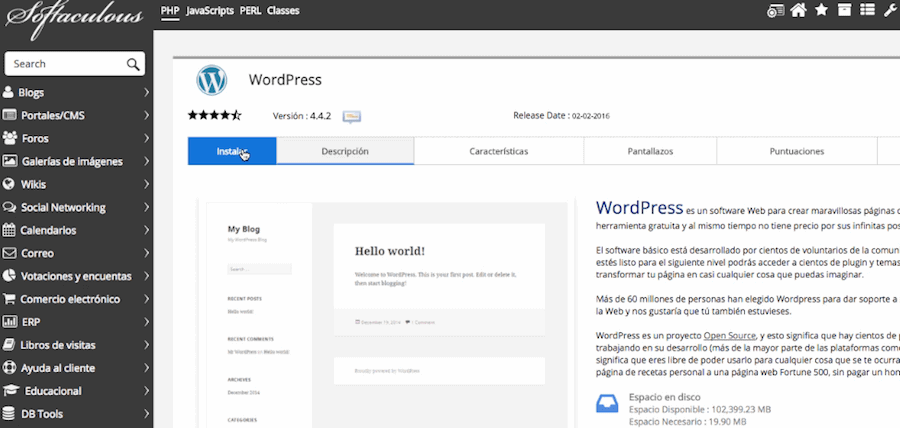Screen dimensions: 900x428
Task: Open the Puntuaciones tab
Action: (797, 151)
